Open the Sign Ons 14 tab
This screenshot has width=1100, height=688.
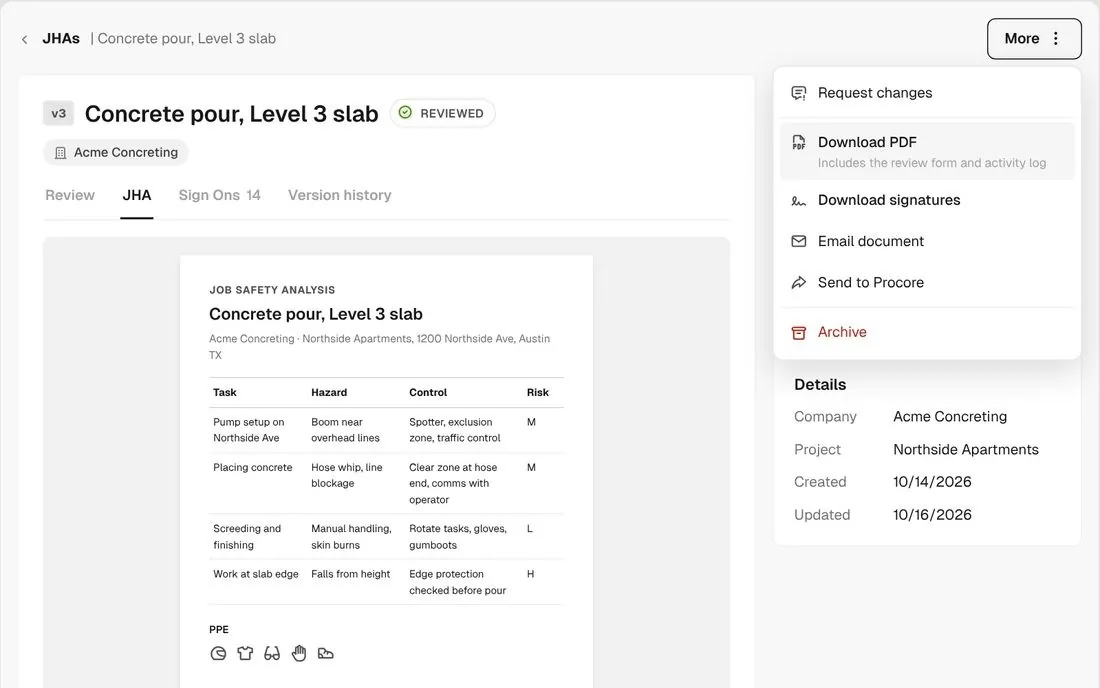pyautogui.click(x=219, y=195)
